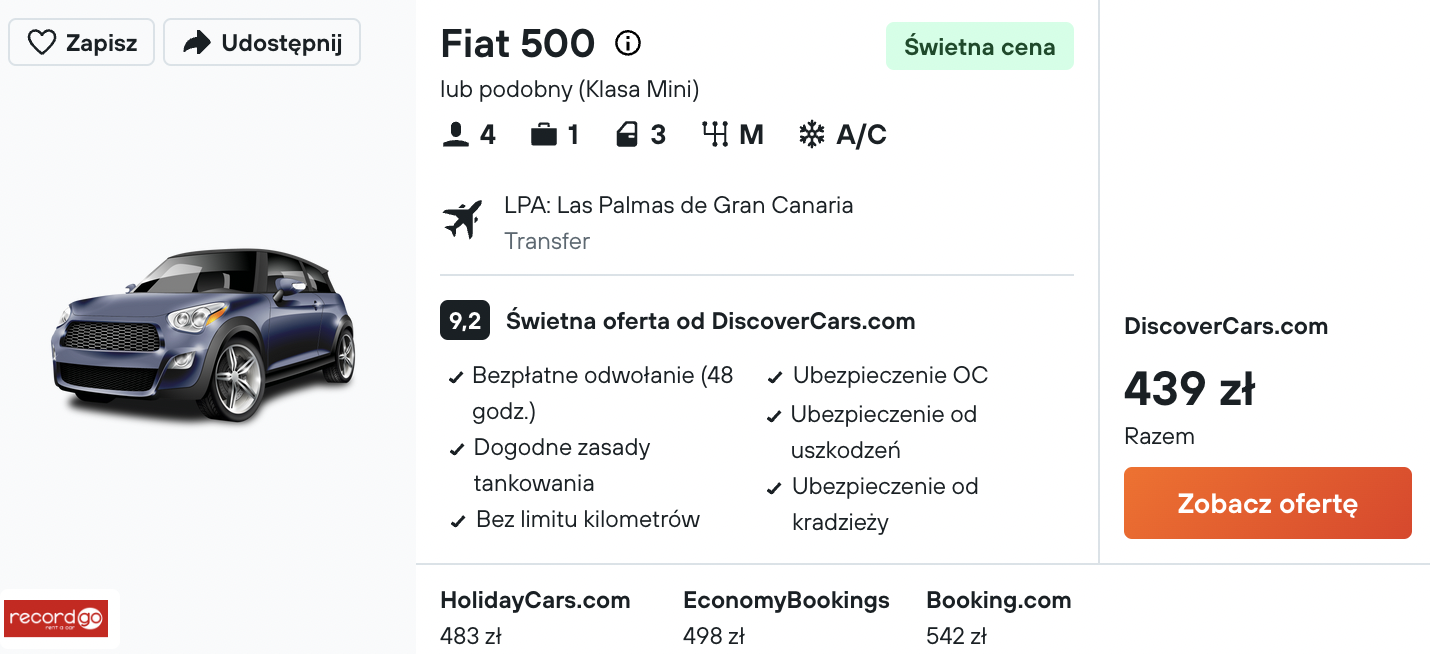The image size is (1430, 654).
Task: Select the Booking.com 542 zł offer
Action: 998,618
